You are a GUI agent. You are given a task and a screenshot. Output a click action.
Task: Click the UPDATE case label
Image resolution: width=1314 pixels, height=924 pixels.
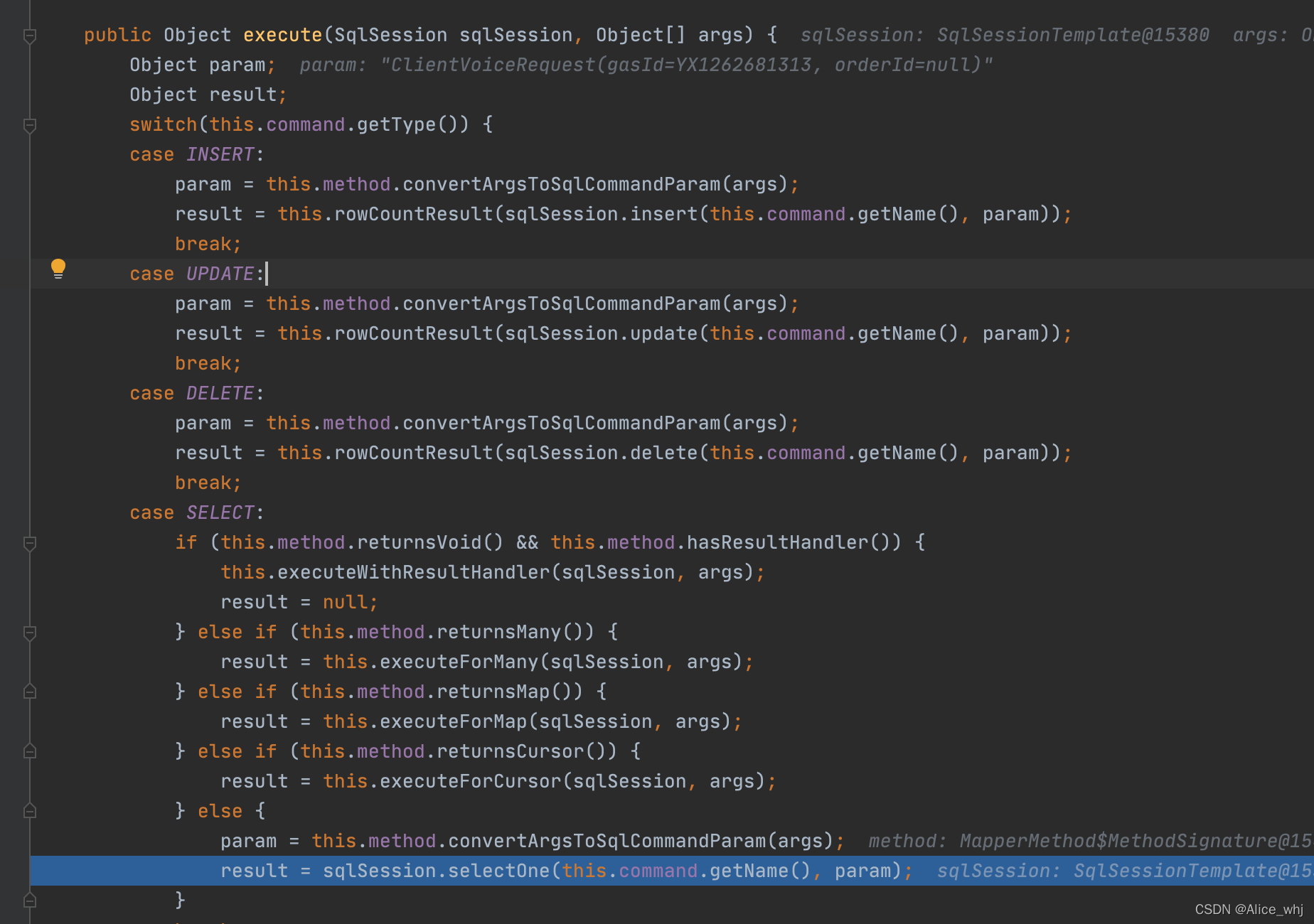tap(220, 274)
